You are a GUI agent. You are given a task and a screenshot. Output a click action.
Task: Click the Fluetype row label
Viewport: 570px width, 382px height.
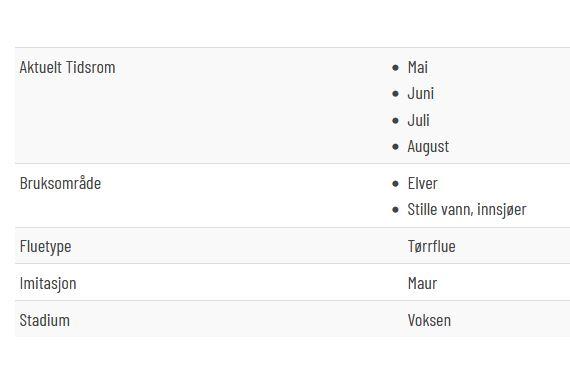pyautogui.click(x=45, y=246)
